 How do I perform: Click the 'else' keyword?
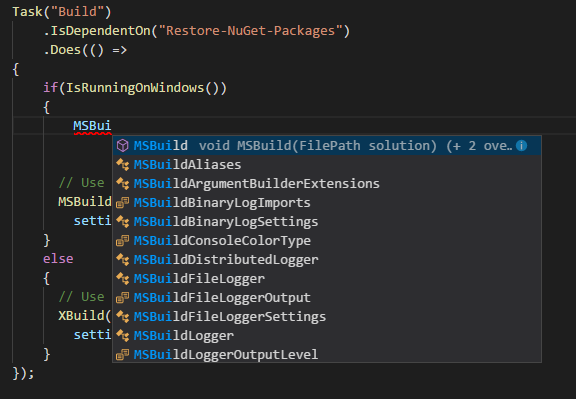[x=58, y=259]
